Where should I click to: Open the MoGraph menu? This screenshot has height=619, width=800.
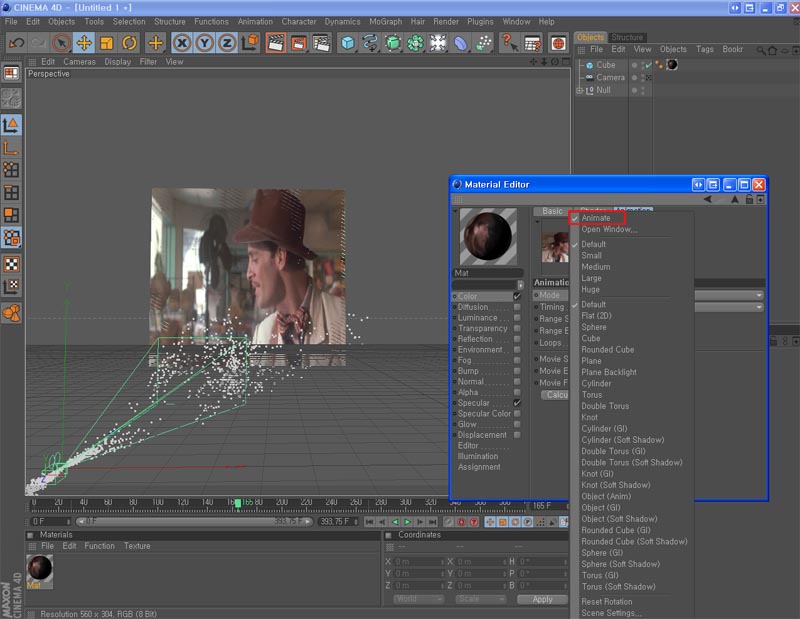385,21
